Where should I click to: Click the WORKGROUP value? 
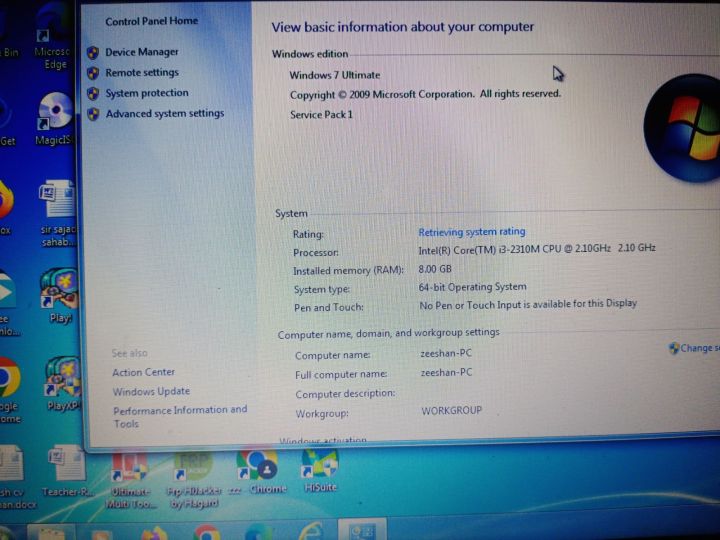452,411
